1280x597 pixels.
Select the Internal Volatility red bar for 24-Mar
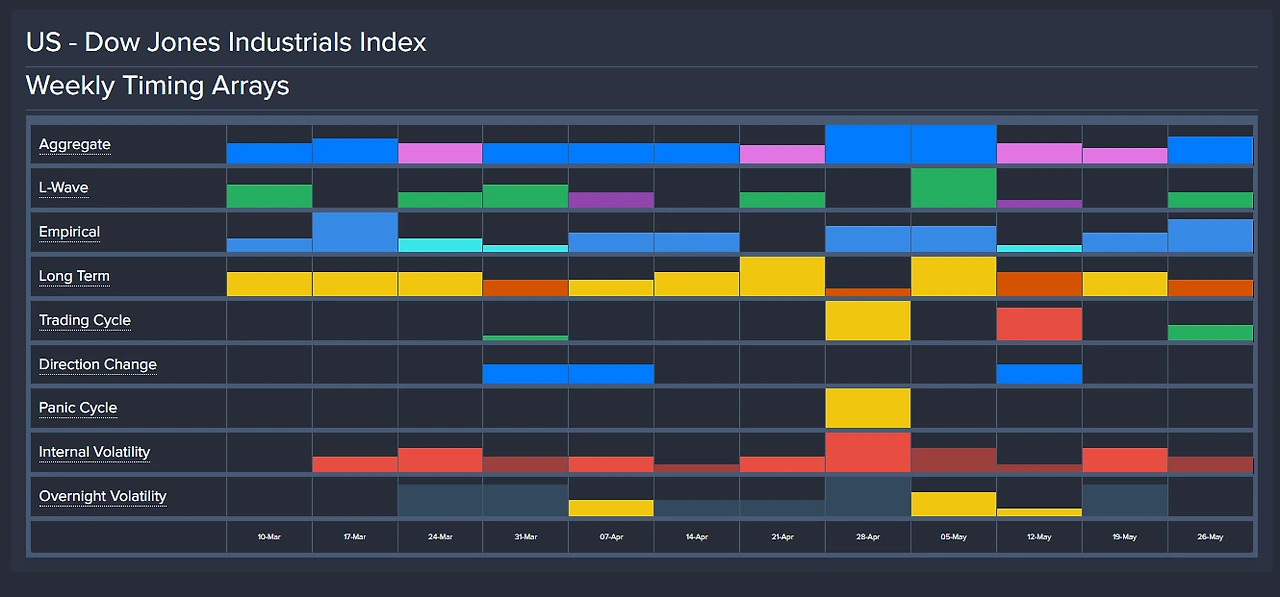440,460
